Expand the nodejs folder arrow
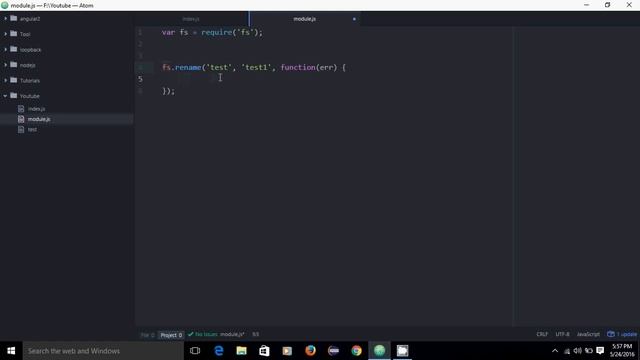 coord(5,65)
